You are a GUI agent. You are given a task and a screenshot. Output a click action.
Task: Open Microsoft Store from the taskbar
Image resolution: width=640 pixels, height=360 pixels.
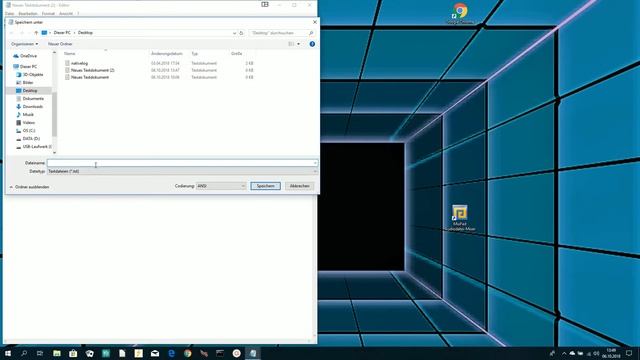coord(73,353)
